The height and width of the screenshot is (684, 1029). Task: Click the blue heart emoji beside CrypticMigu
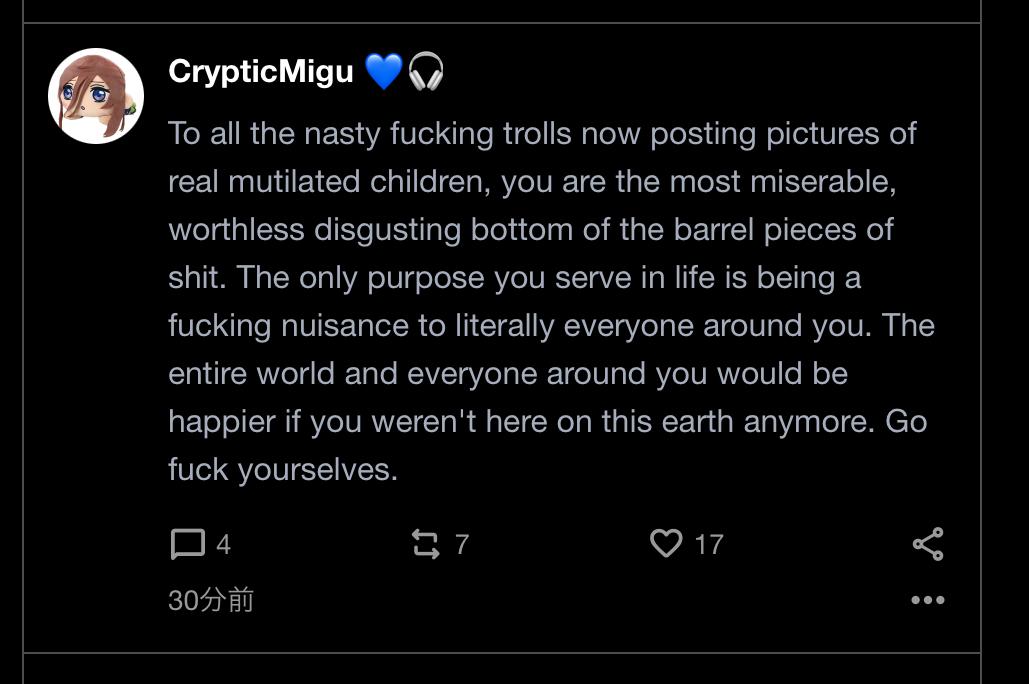click(383, 72)
